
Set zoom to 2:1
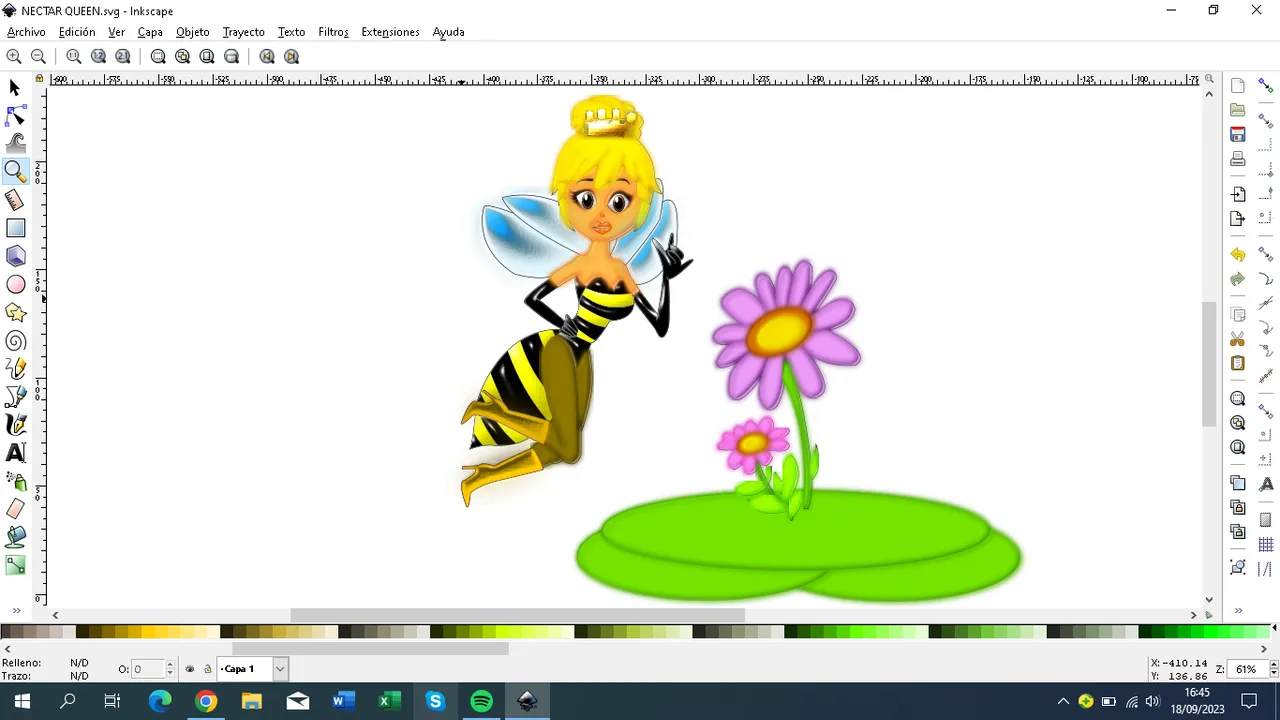(x=122, y=57)
